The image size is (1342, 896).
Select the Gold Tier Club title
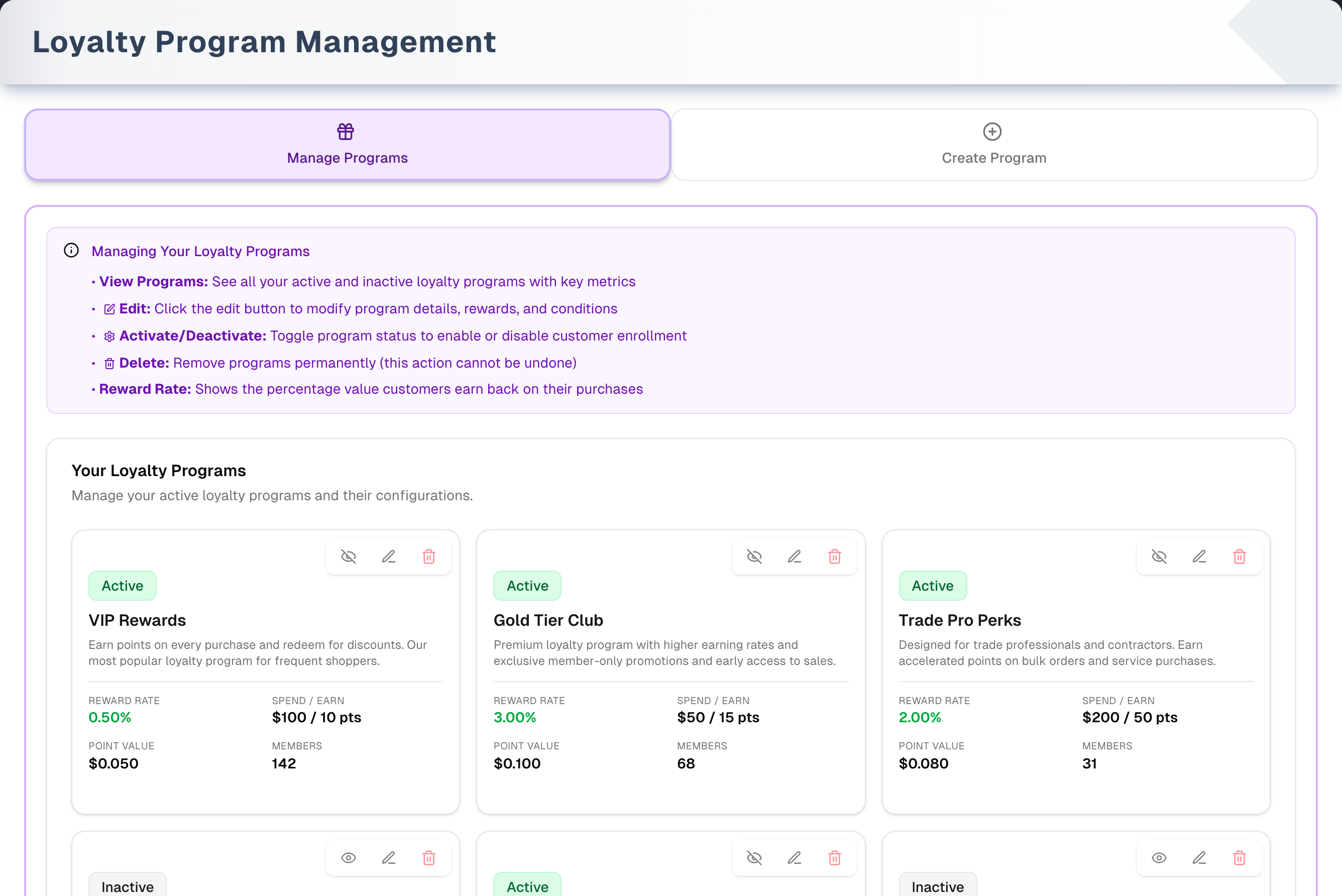548,620
